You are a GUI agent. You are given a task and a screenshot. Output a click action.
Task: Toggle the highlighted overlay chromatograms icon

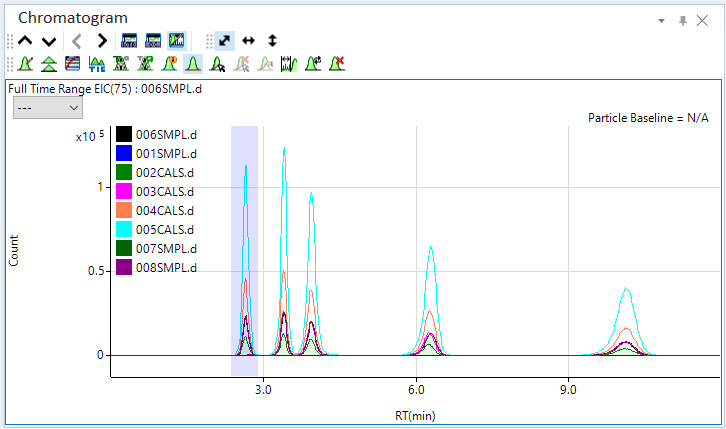177,41
